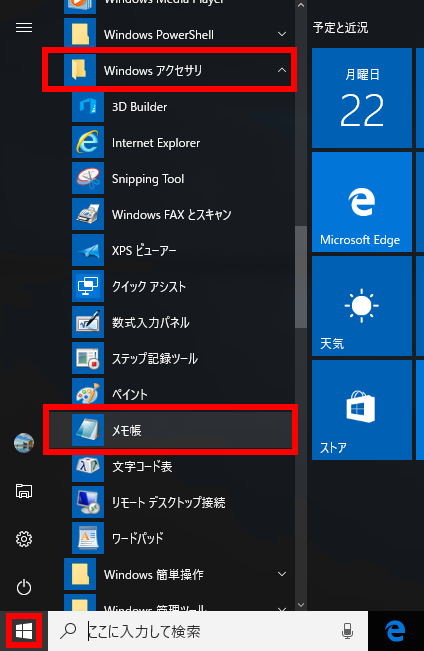424x651 pixels.
Task: Open the 文字コード表 icon
Action: click(88, 466)
